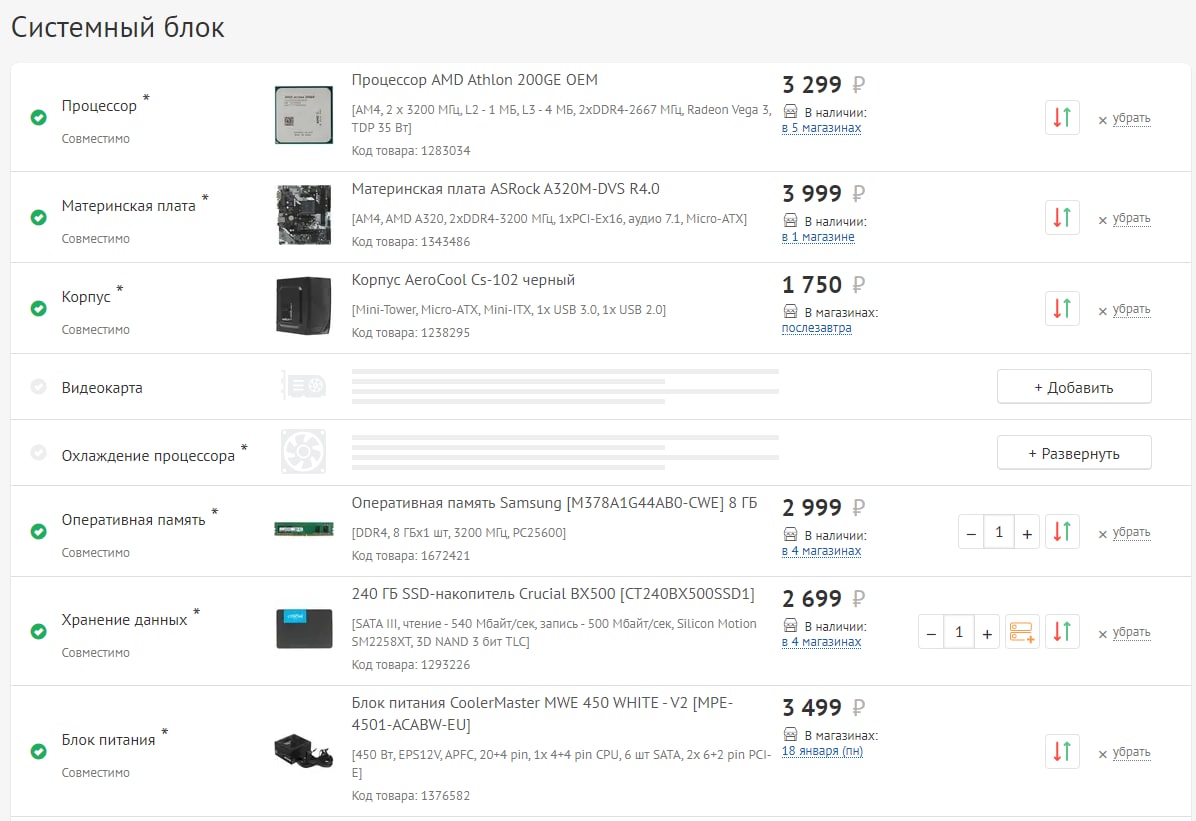Screen dimensions: 1196x821
Task: Open Оперативная память Samsung 8 ГБ title
Action: [554, 503]
